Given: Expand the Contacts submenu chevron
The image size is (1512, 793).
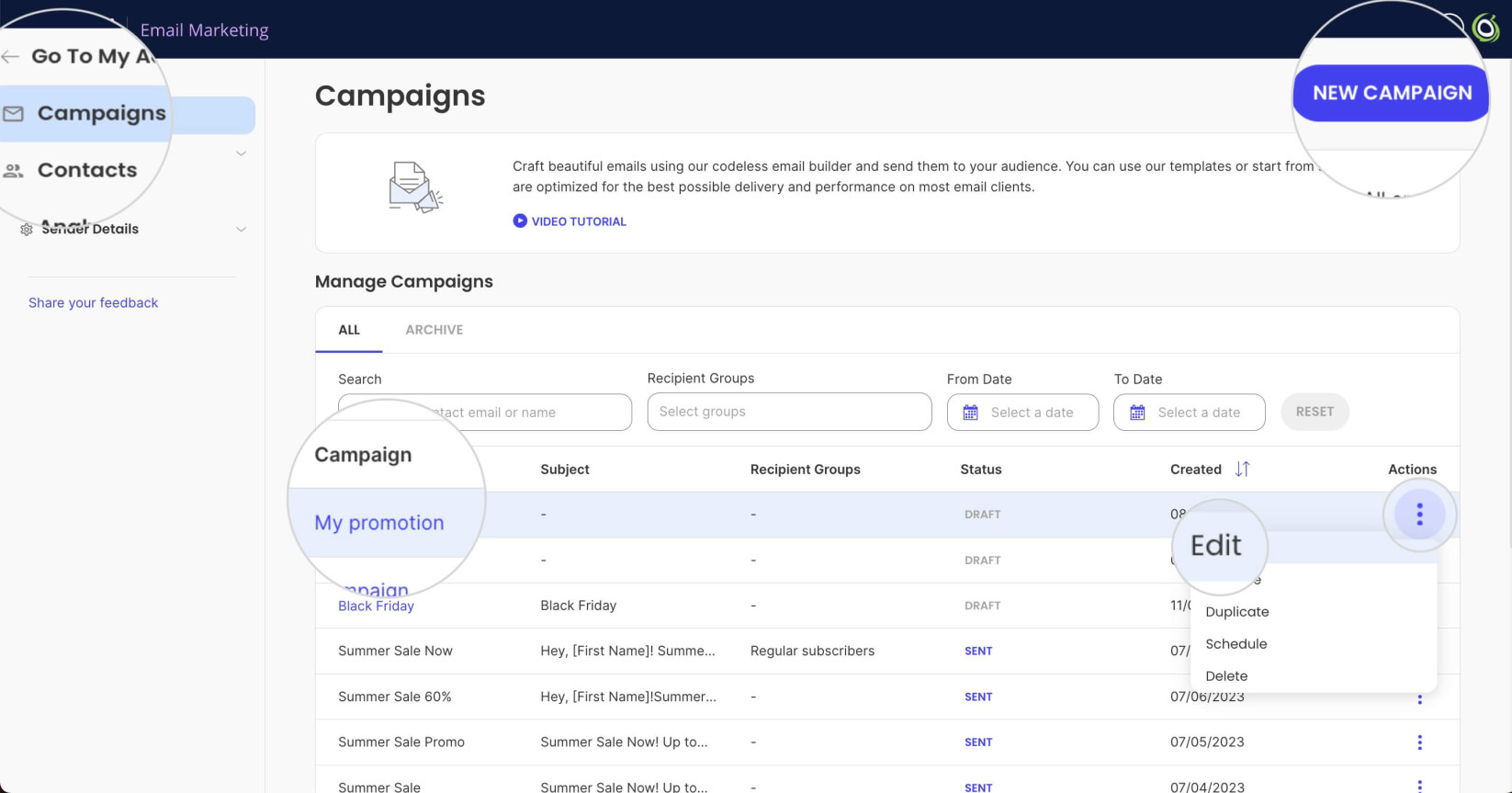Looking at the screenshot, I should [241, 153].
